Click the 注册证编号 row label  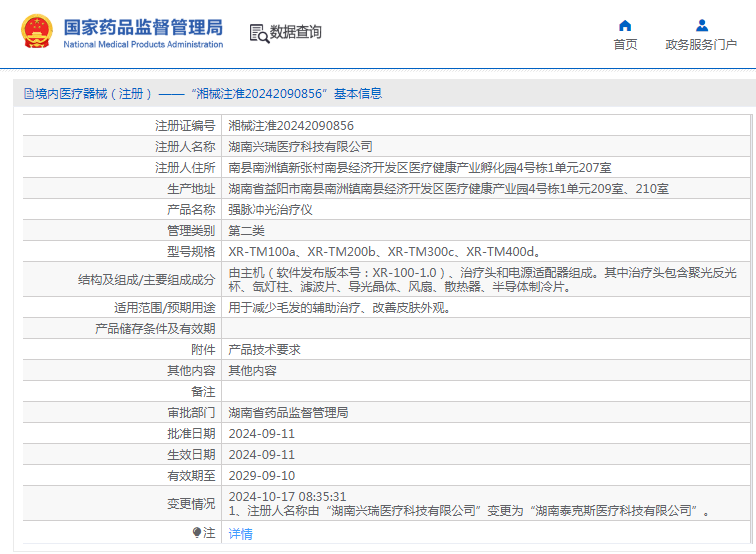185,126
